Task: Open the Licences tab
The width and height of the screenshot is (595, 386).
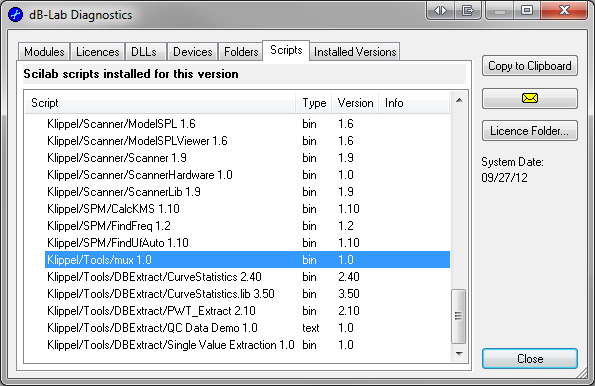Action: pyautogui.click(x=98, y=52)
